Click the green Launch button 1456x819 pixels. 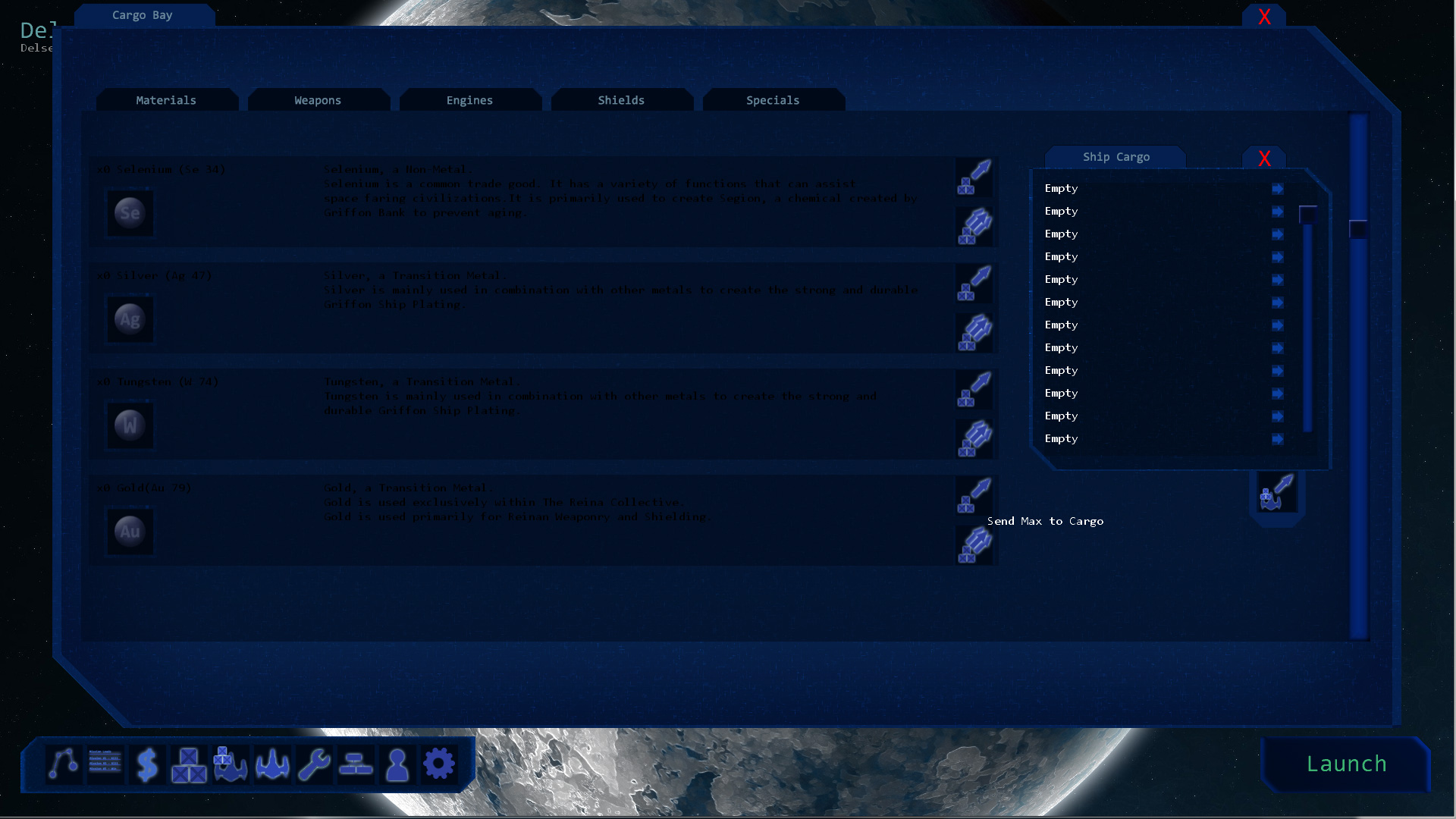click(1346, 764)
